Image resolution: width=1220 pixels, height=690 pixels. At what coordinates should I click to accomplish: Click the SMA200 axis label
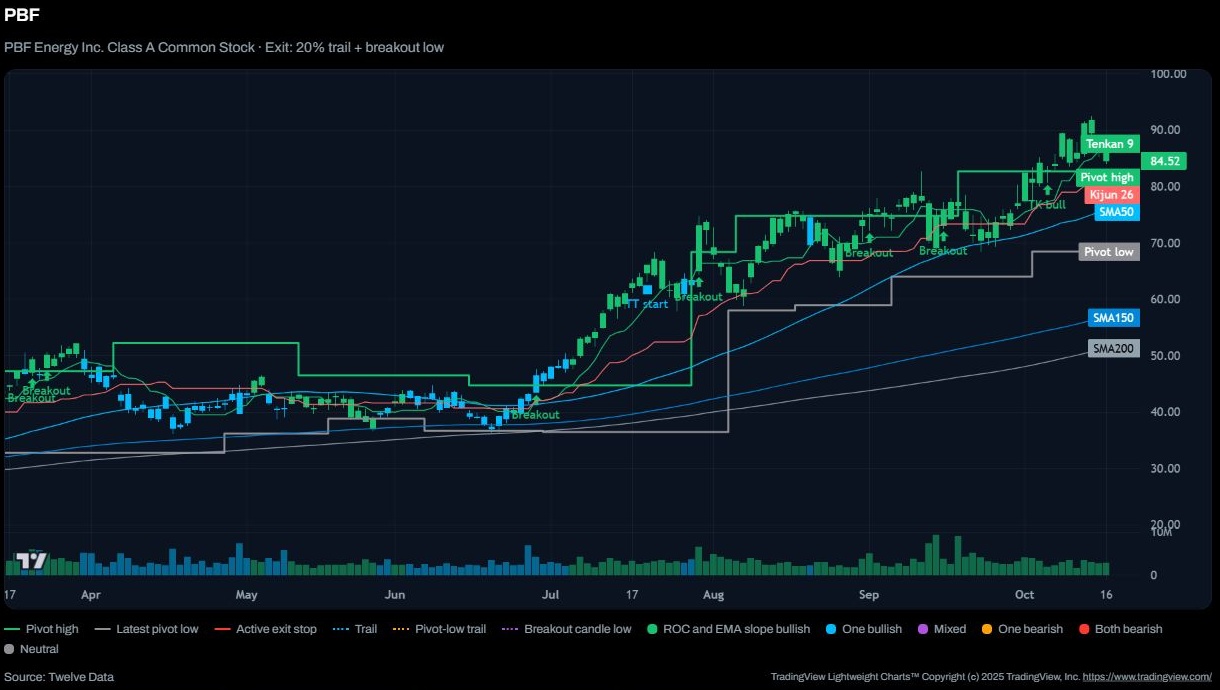1113,349
